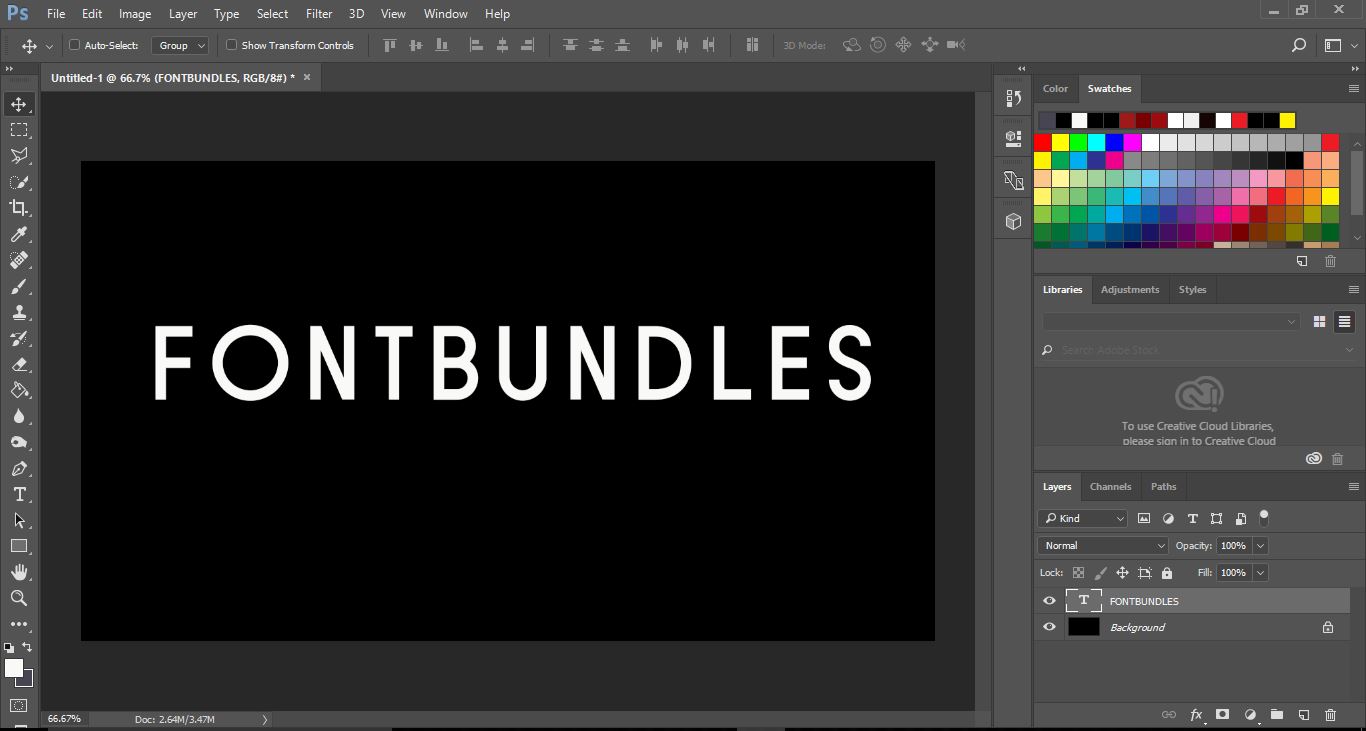
Task: Select the Rectangular Marquee tool
Action: click(x=19, y=130)
